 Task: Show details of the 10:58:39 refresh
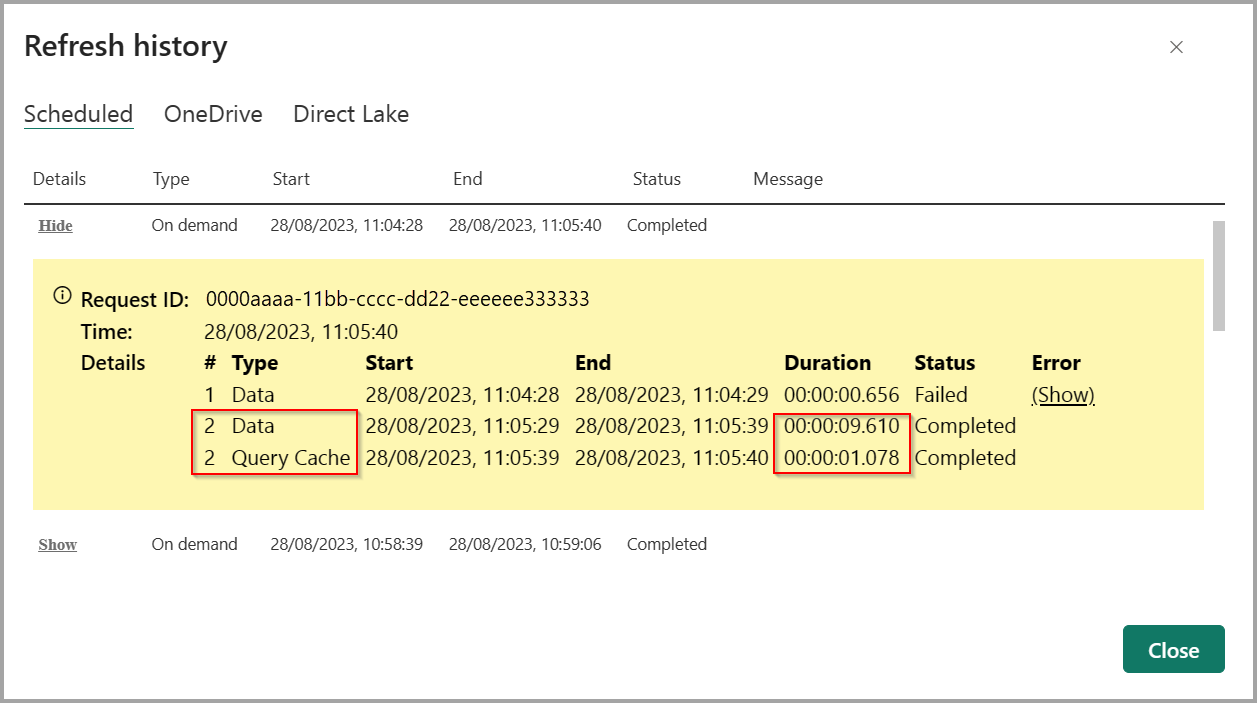tap(57, 544)
